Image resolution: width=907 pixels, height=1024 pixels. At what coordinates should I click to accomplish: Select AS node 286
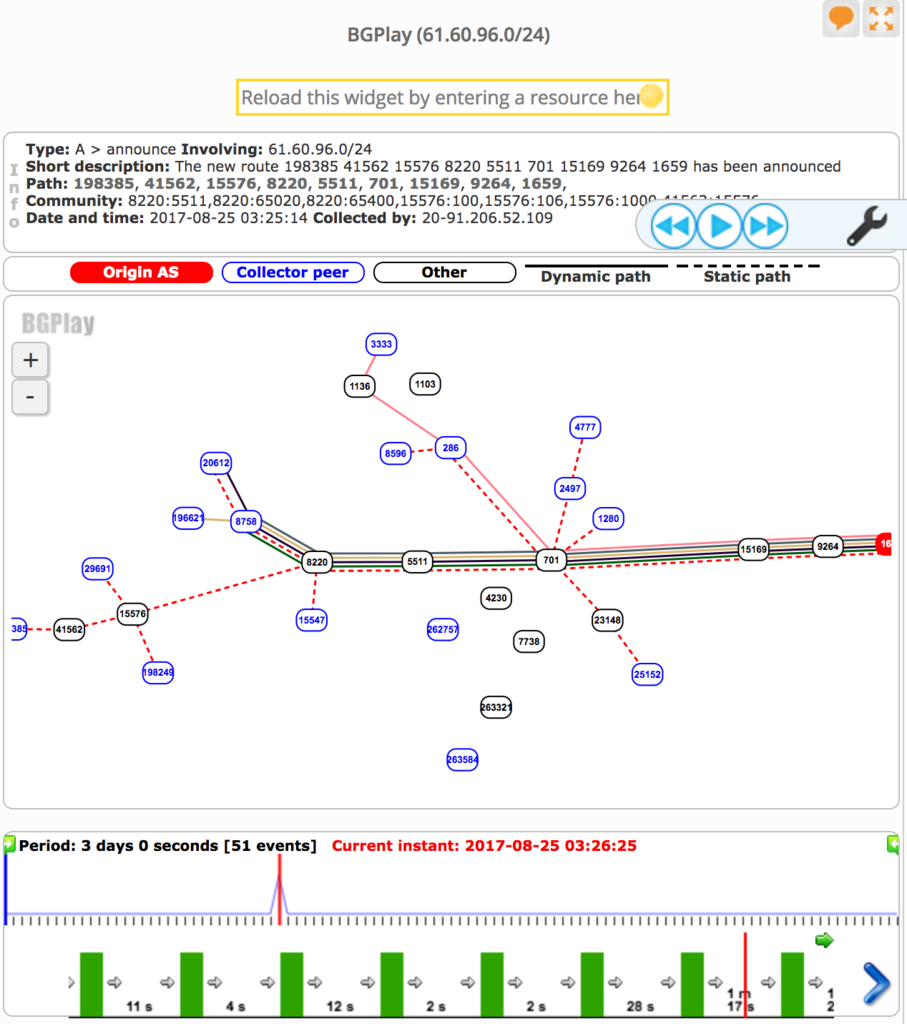[451, 447]
